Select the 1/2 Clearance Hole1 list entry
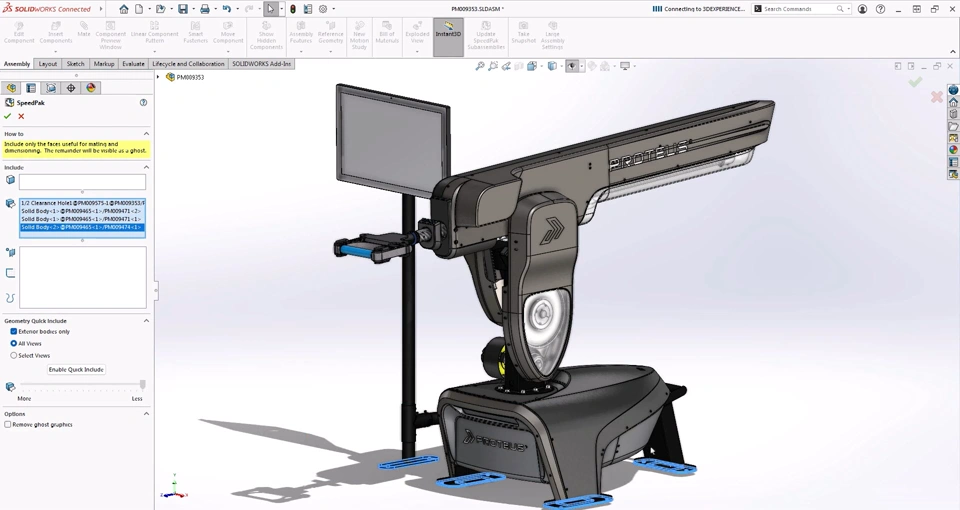 click(x=83, y=203)
